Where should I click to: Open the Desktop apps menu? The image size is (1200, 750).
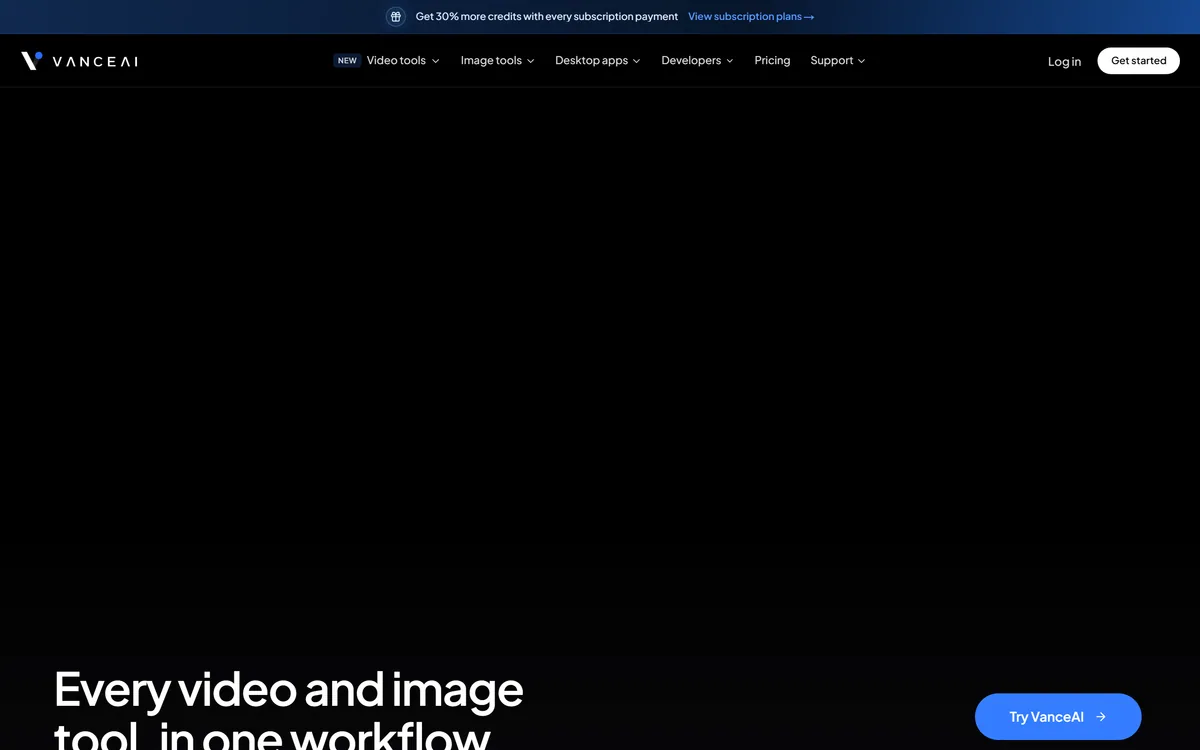[x=591, y=61]
